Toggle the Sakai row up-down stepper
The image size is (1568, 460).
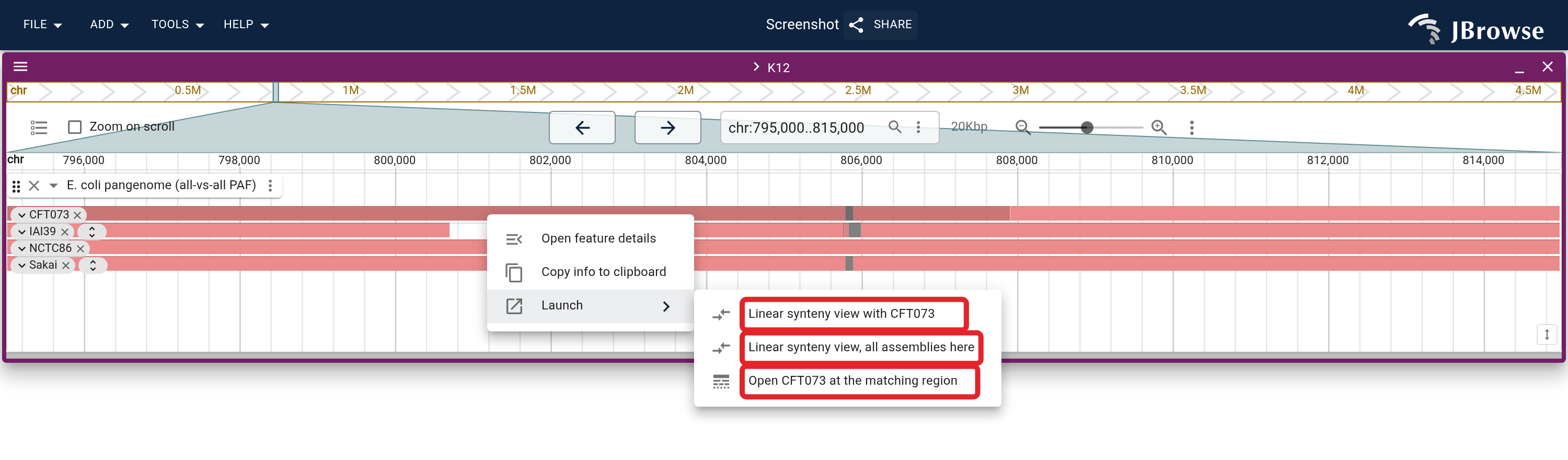(93, 266)
